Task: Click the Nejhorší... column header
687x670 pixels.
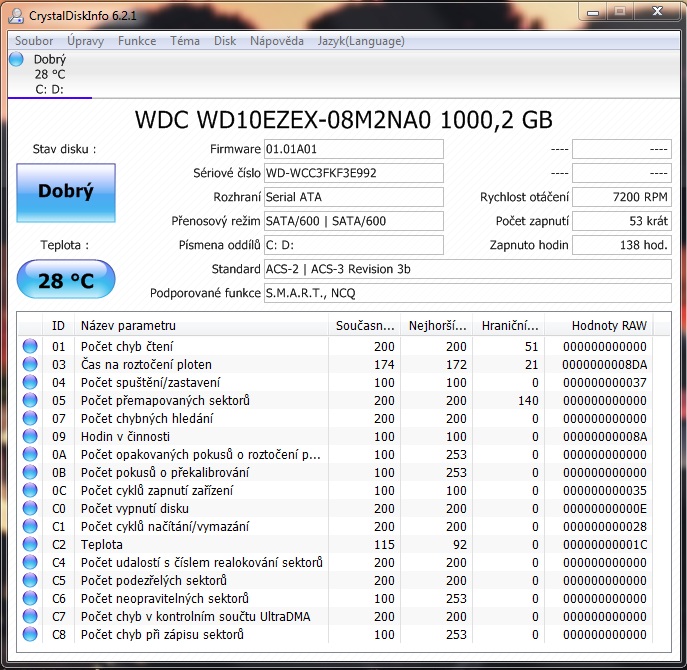Action: 437,325
